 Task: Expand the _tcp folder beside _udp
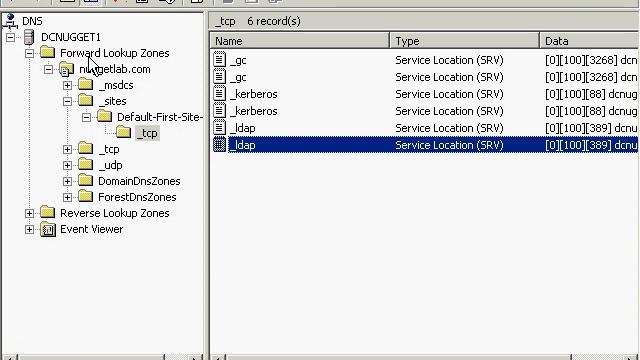(67, 149)
